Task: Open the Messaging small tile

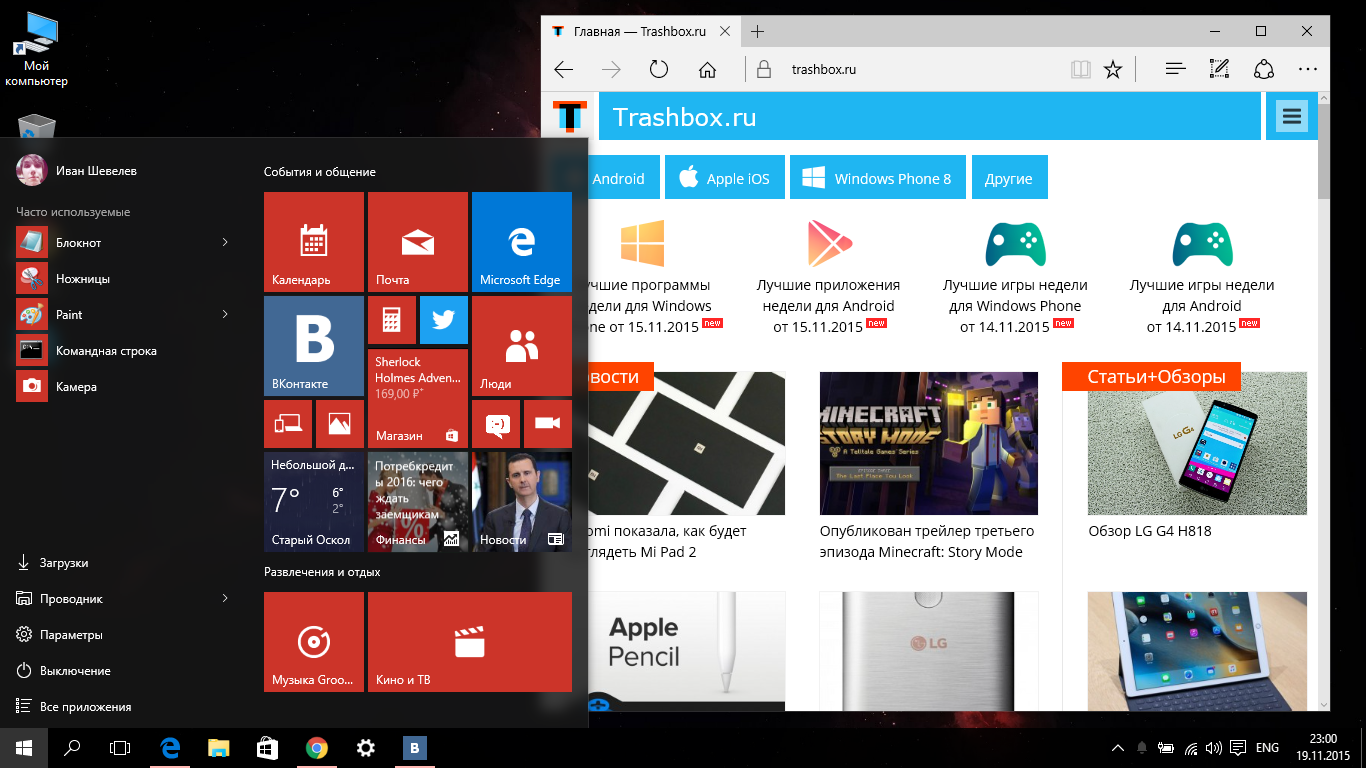Action: [x=495, y=424]
